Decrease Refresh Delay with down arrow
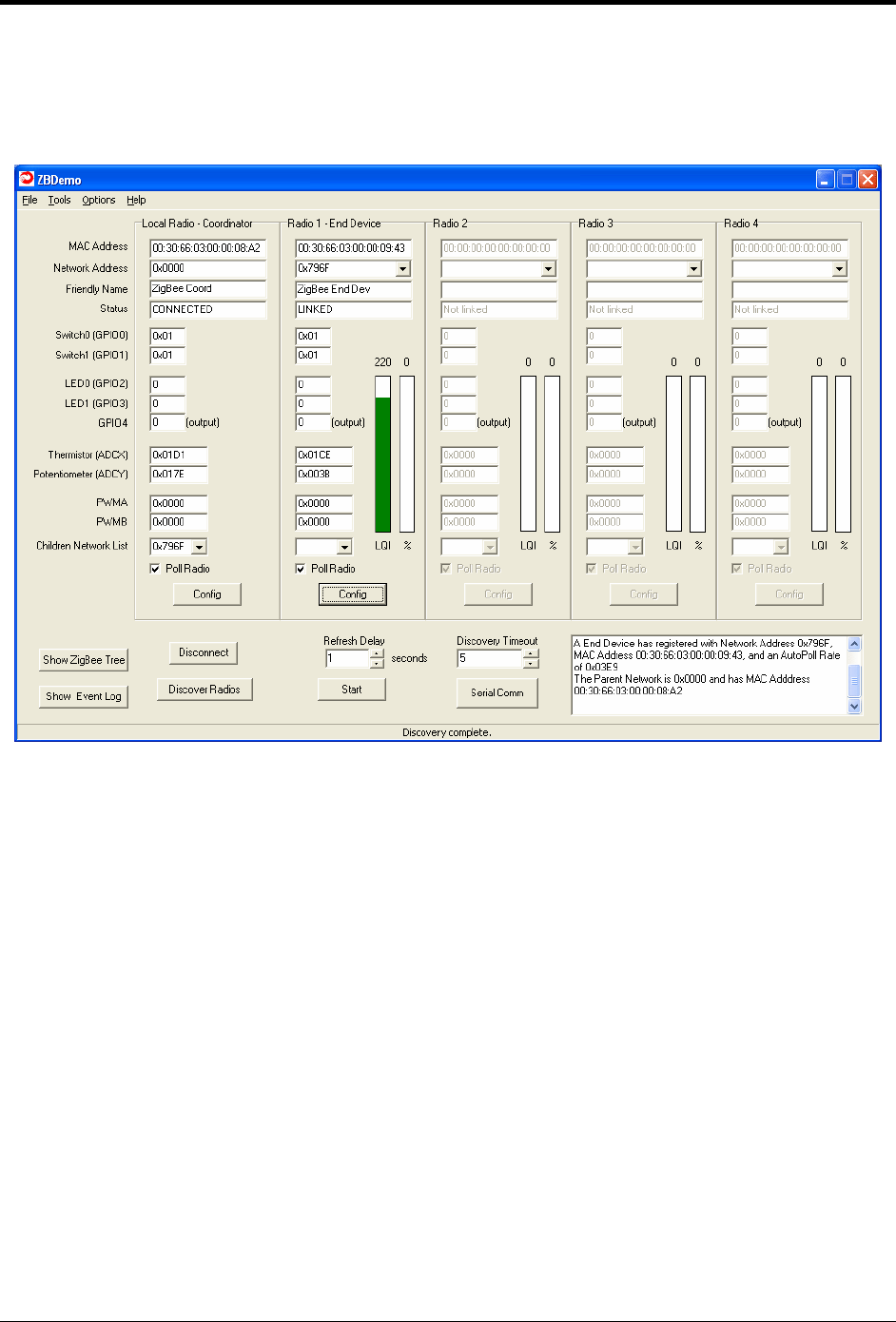This screenshot has height=1322, width=896. point(378,663)
